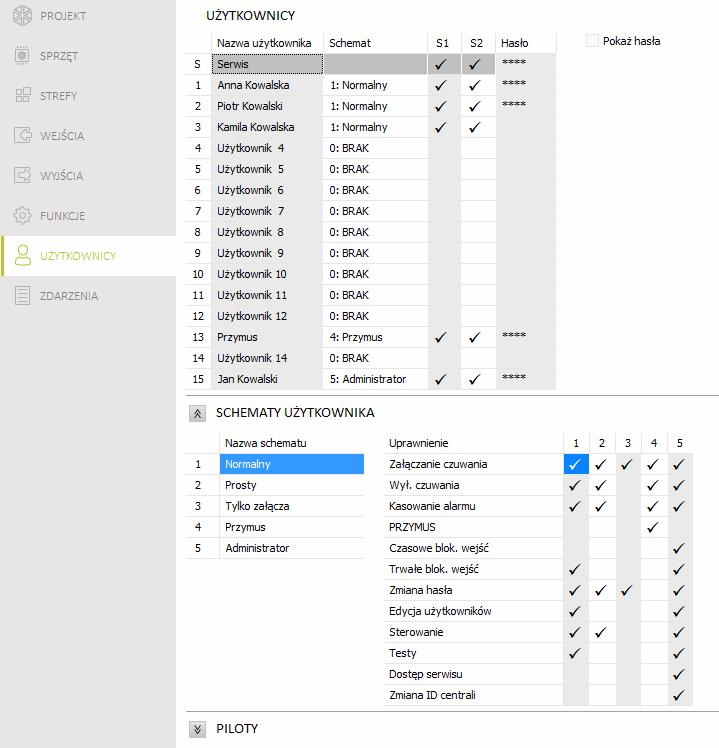Open the WYJŚCIA menu label
Viewport: 719px width, 748px height.
(62, 176)
